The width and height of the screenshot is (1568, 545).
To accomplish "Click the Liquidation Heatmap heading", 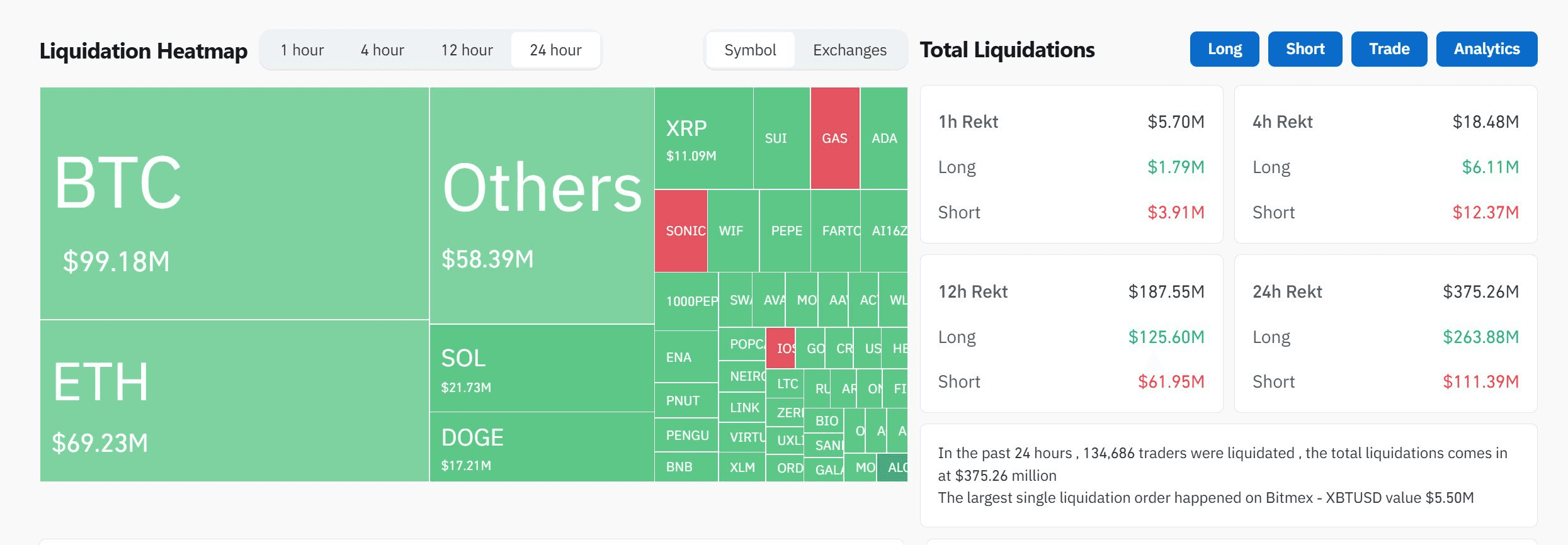I will [144, 51].
